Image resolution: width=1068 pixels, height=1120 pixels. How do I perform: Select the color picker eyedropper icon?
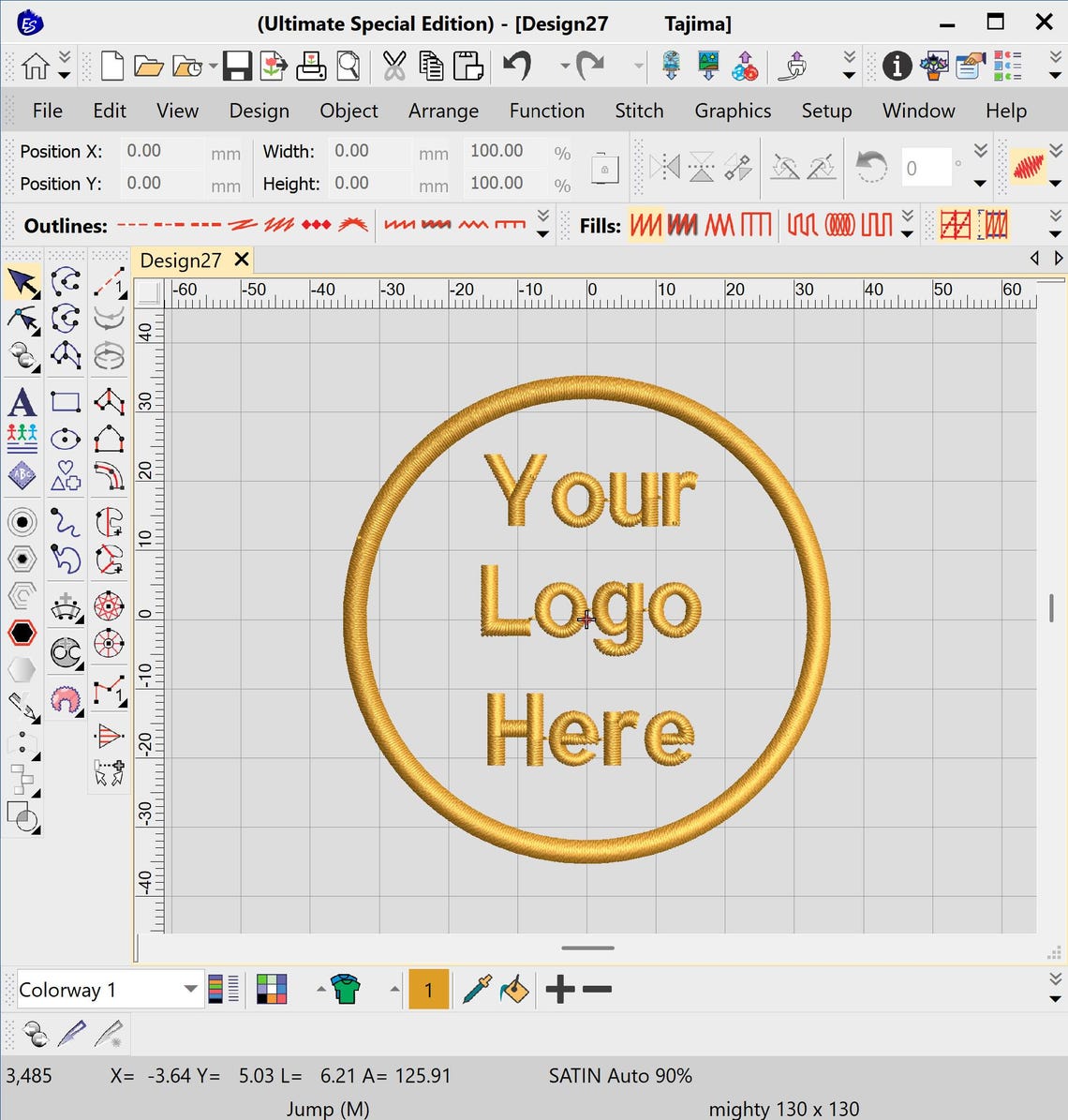click(477, 990)
